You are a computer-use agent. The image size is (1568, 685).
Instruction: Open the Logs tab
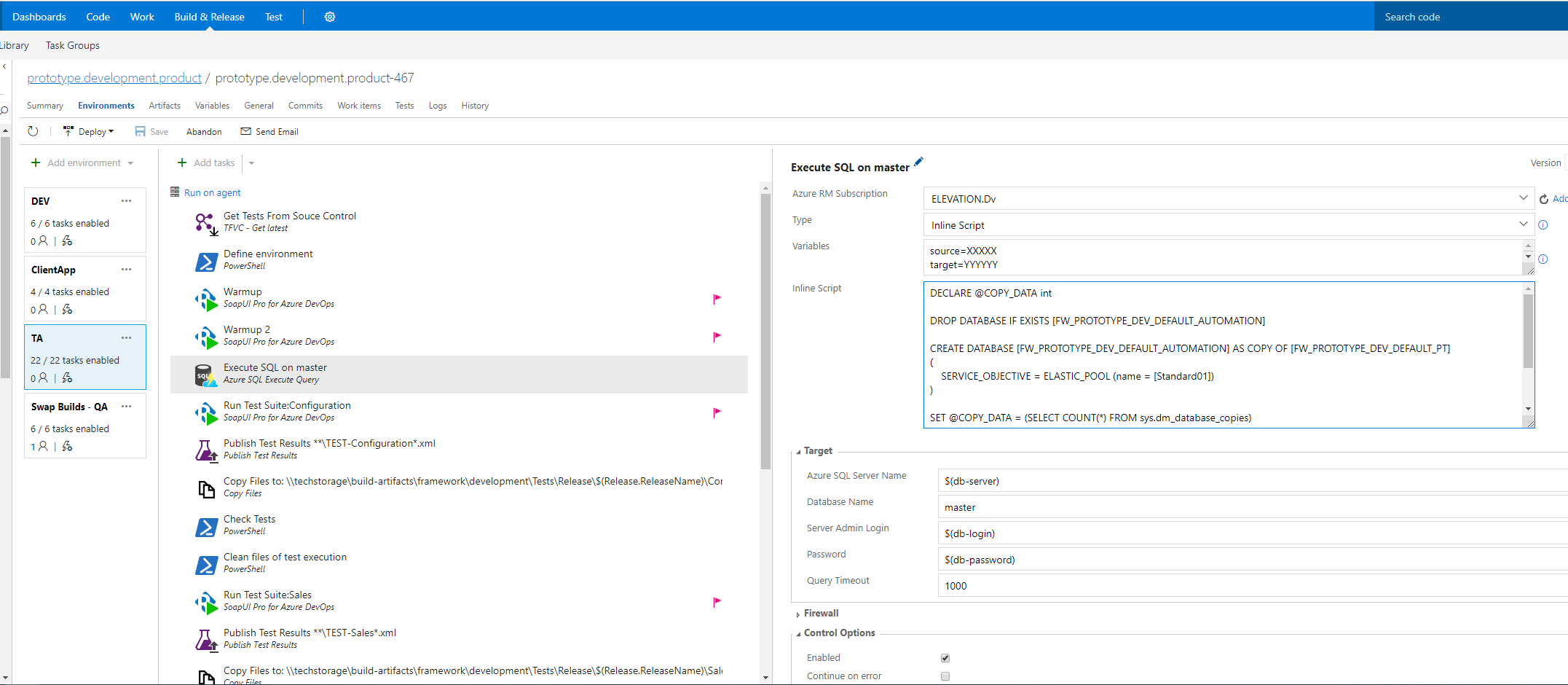[x=438, y=106]
